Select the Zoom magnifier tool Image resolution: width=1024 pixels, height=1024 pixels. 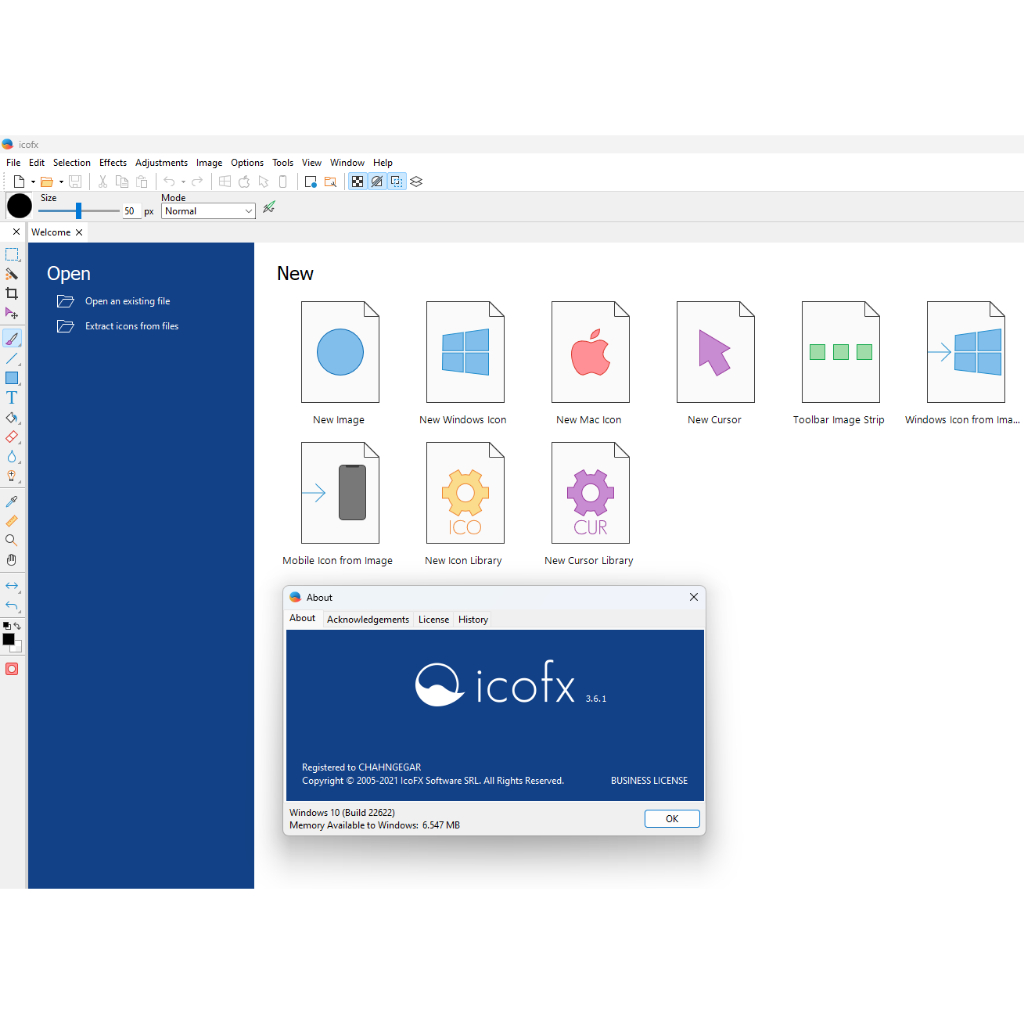click(x=12, y=540)
